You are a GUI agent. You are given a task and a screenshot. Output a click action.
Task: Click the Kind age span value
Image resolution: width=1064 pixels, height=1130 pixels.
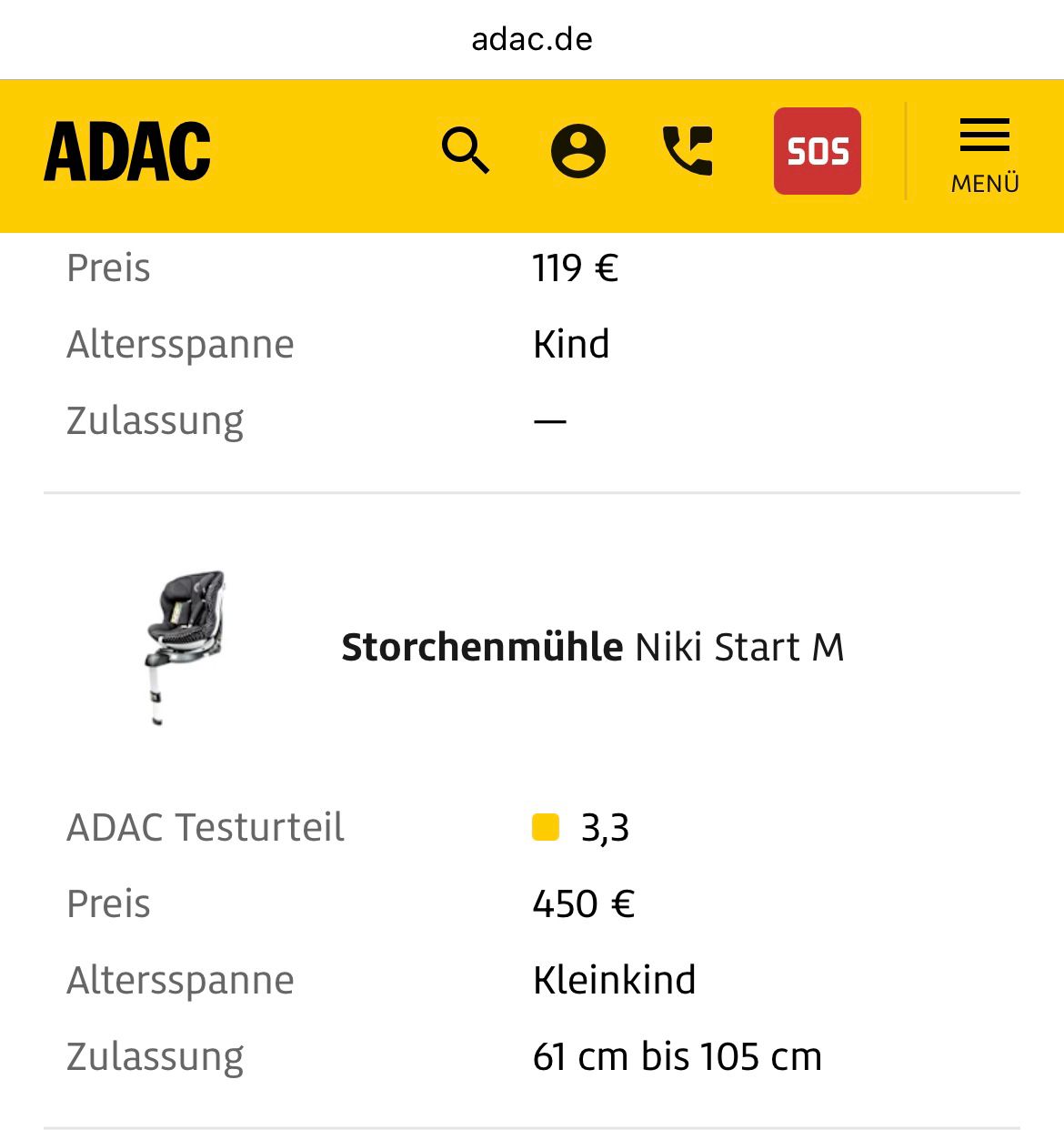pos(571,345)
